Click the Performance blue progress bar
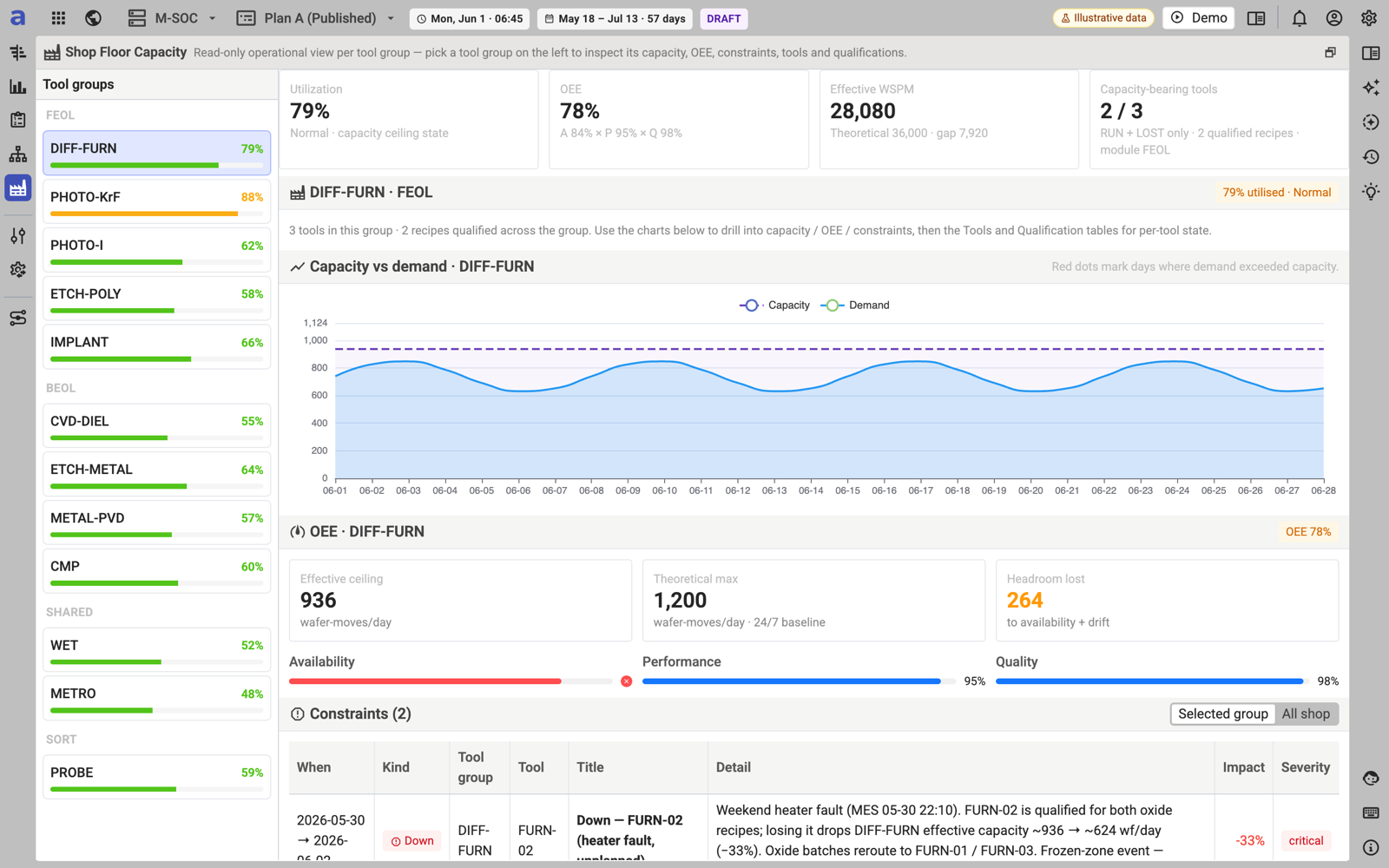This screenshot has height=868, width=1389. pyautogui.click(x=799, y=681)
